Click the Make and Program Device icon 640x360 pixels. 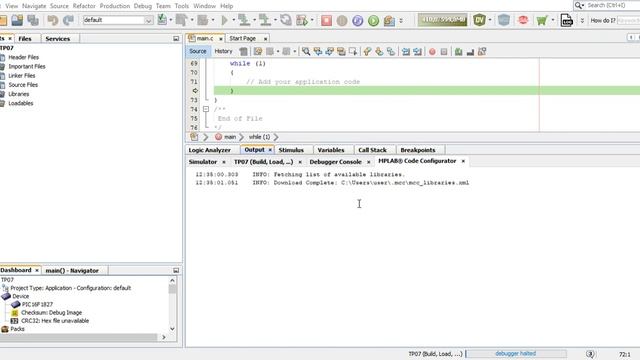point(244,20)
